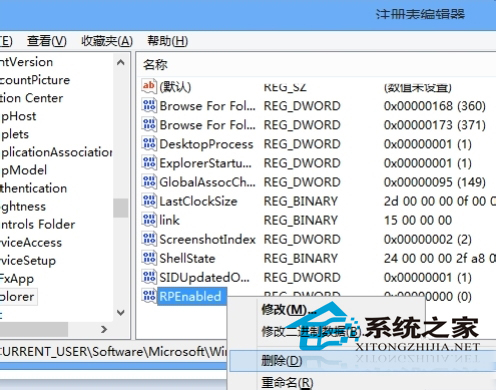Select the CurrentVersion tree key

click(26, 62)
